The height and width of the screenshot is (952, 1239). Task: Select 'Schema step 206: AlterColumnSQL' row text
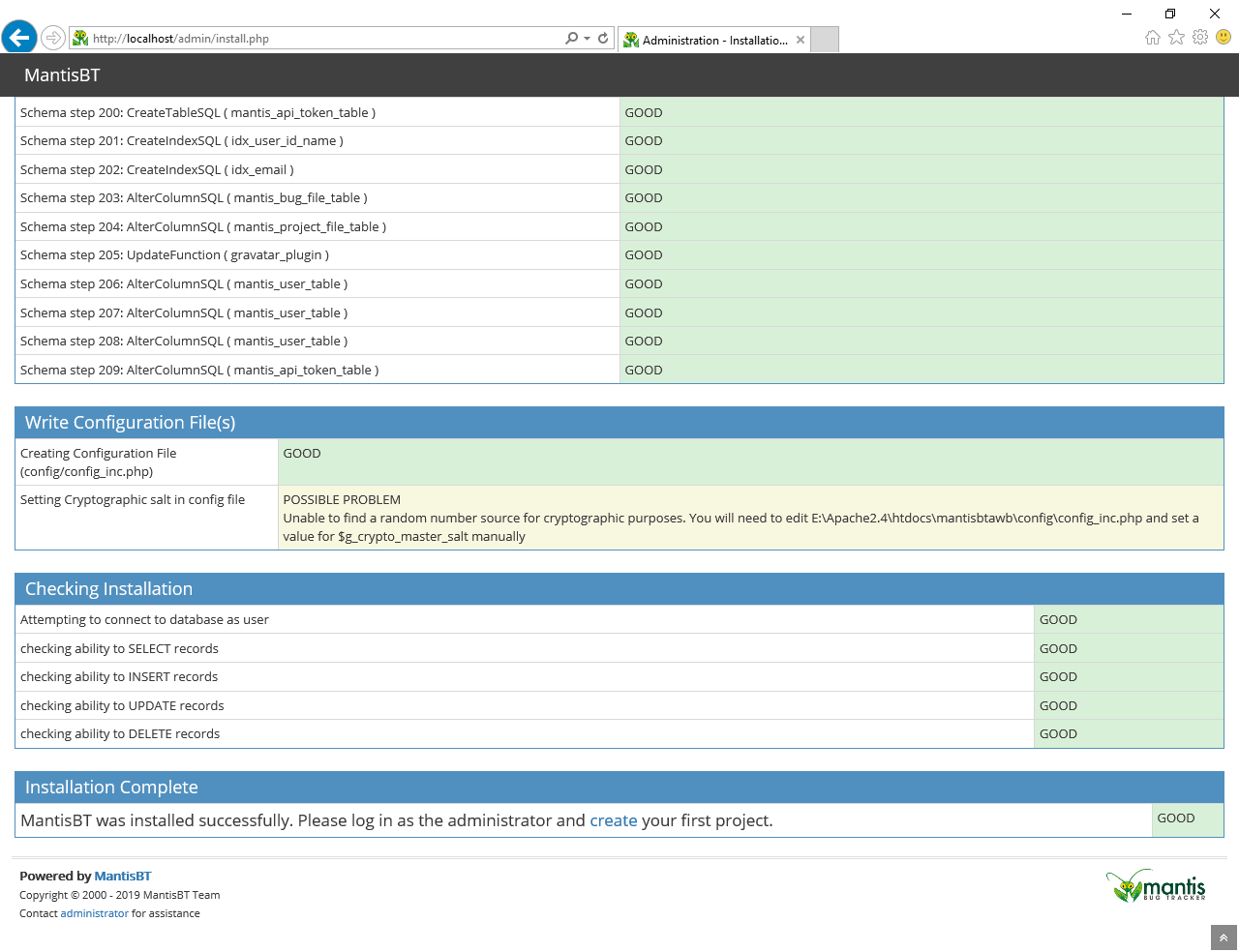click(184, 284)
